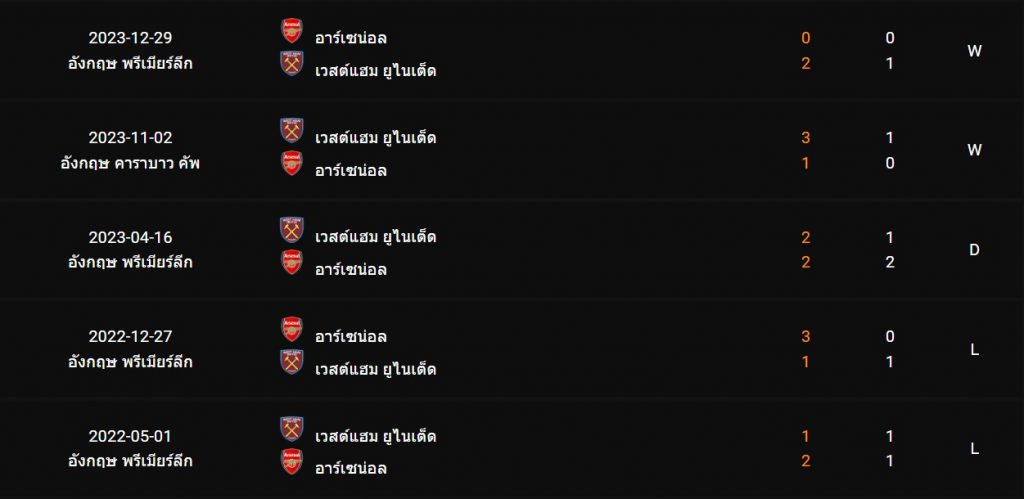Click West Ham crest in 2022-05-01 match
The width and height of the screenshot is (1024, 499).
292,429
